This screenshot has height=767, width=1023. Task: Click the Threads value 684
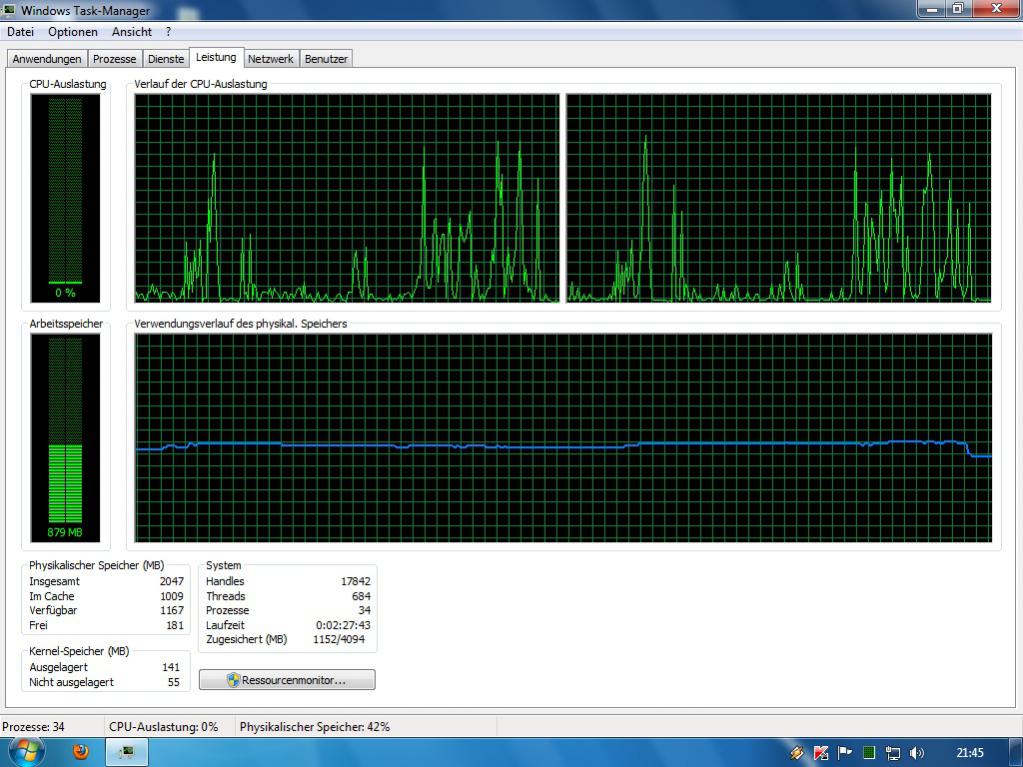pos(361,596)
